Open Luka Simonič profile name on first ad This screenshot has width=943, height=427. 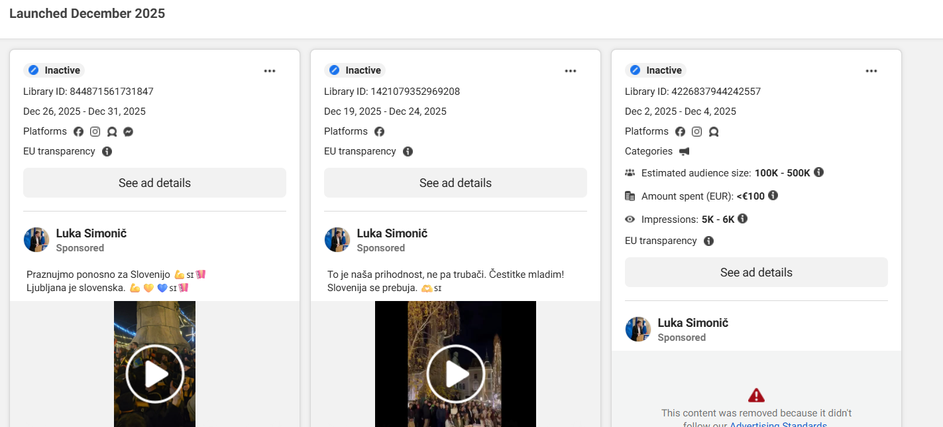91,233
